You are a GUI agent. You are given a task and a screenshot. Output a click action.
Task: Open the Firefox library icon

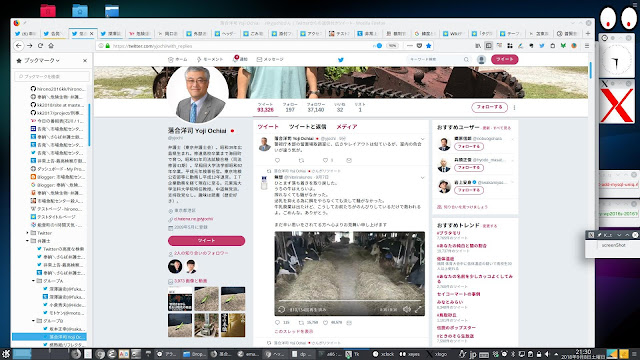click(478, 46)
